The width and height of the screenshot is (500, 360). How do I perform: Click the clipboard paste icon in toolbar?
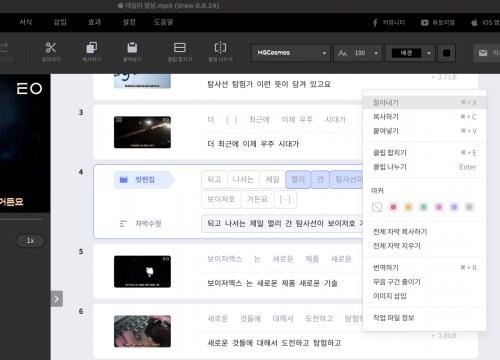click(132, 48)
